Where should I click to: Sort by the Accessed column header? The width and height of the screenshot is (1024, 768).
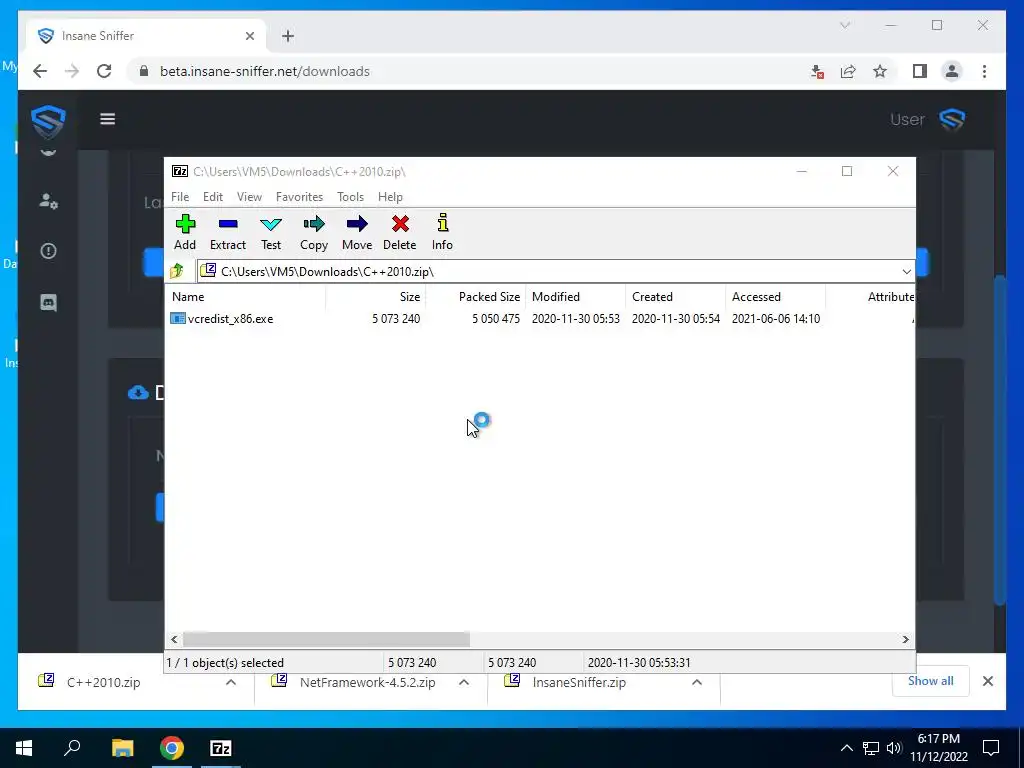[775, 296]
